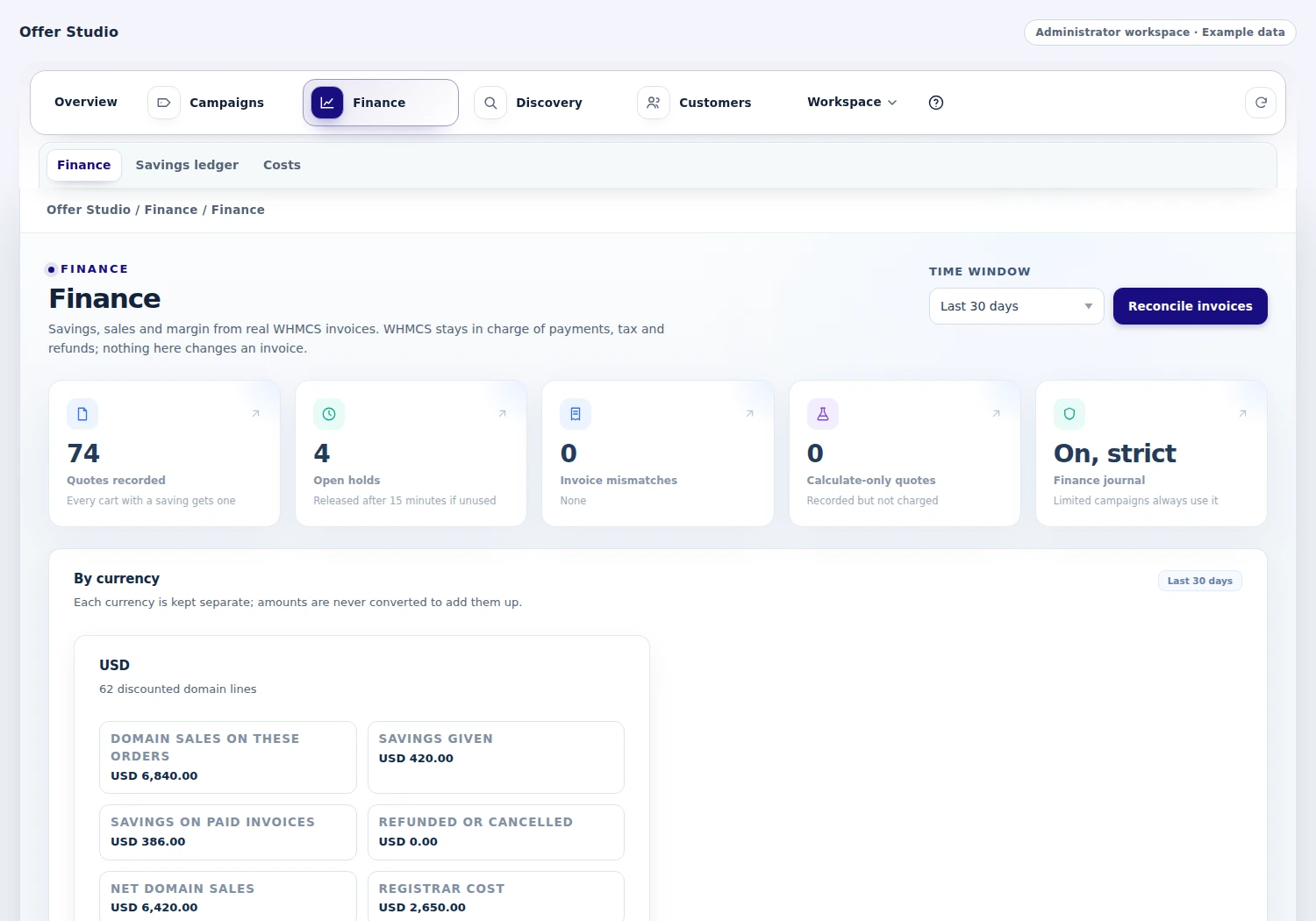The image size is (1316, 921).
Task: Click the "USD 2,650.00" registrar cost value
Action: 422,908
